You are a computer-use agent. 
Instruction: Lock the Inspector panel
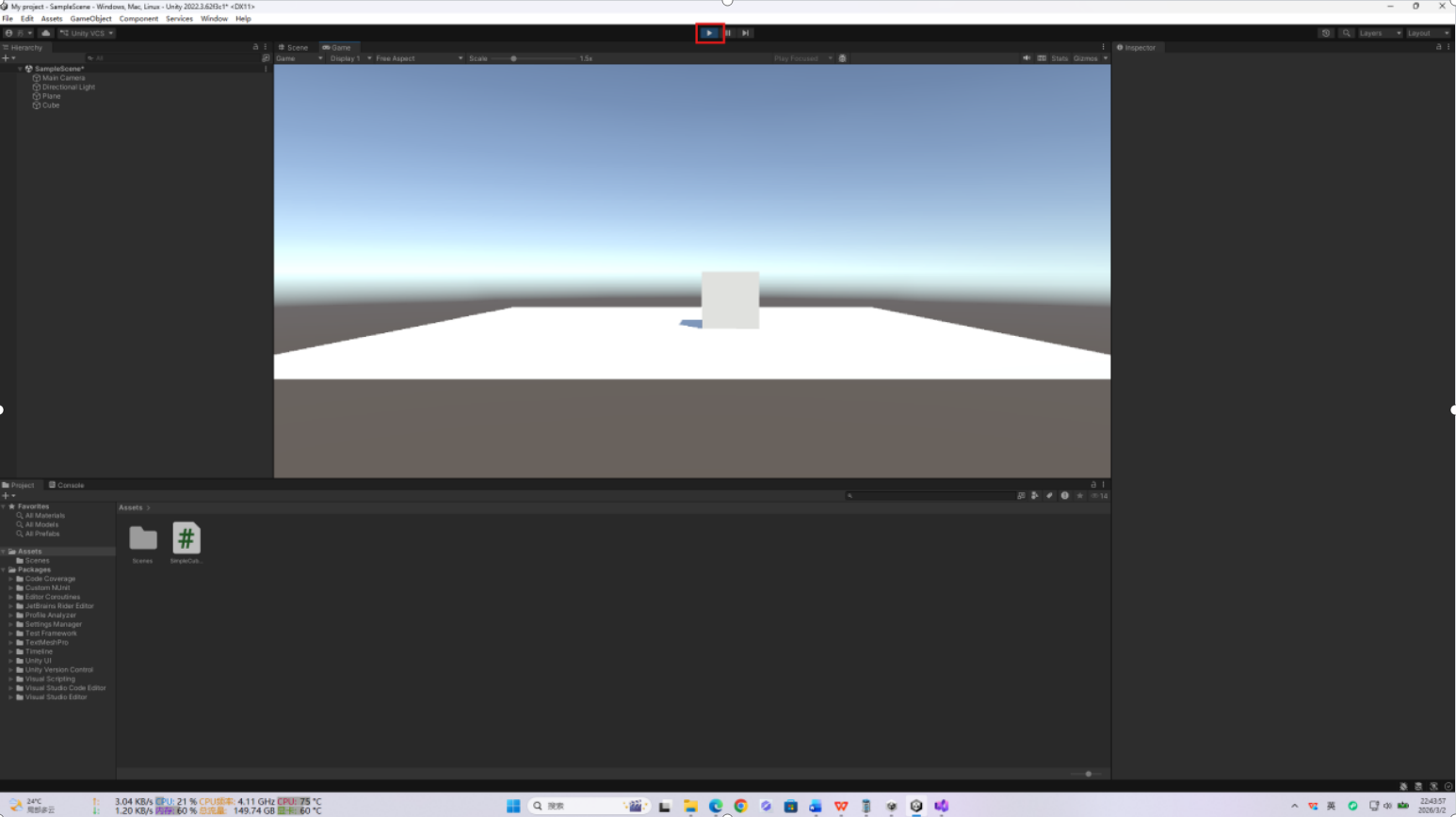click(x=1438, y=47)
